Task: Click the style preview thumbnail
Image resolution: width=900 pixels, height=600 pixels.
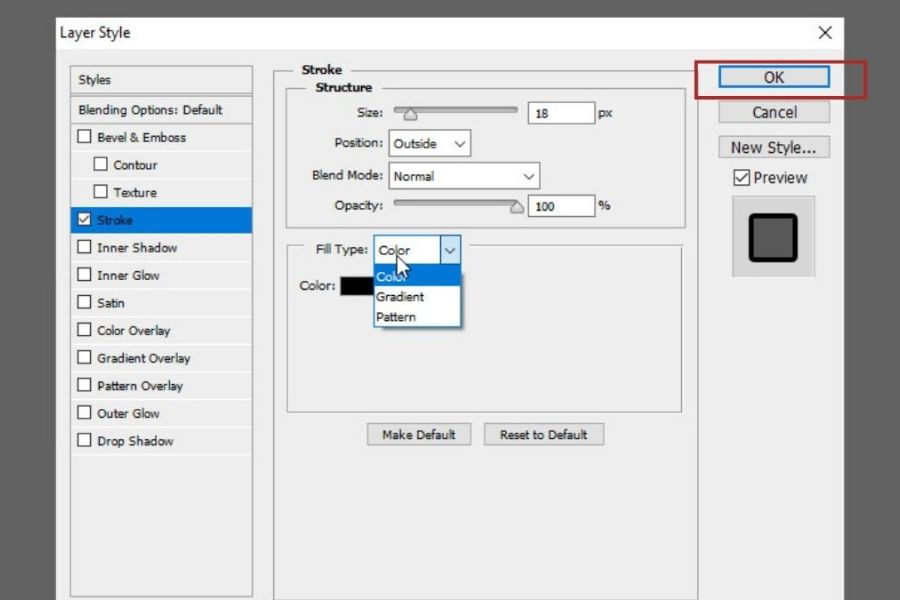Action: tap(773, 237)
